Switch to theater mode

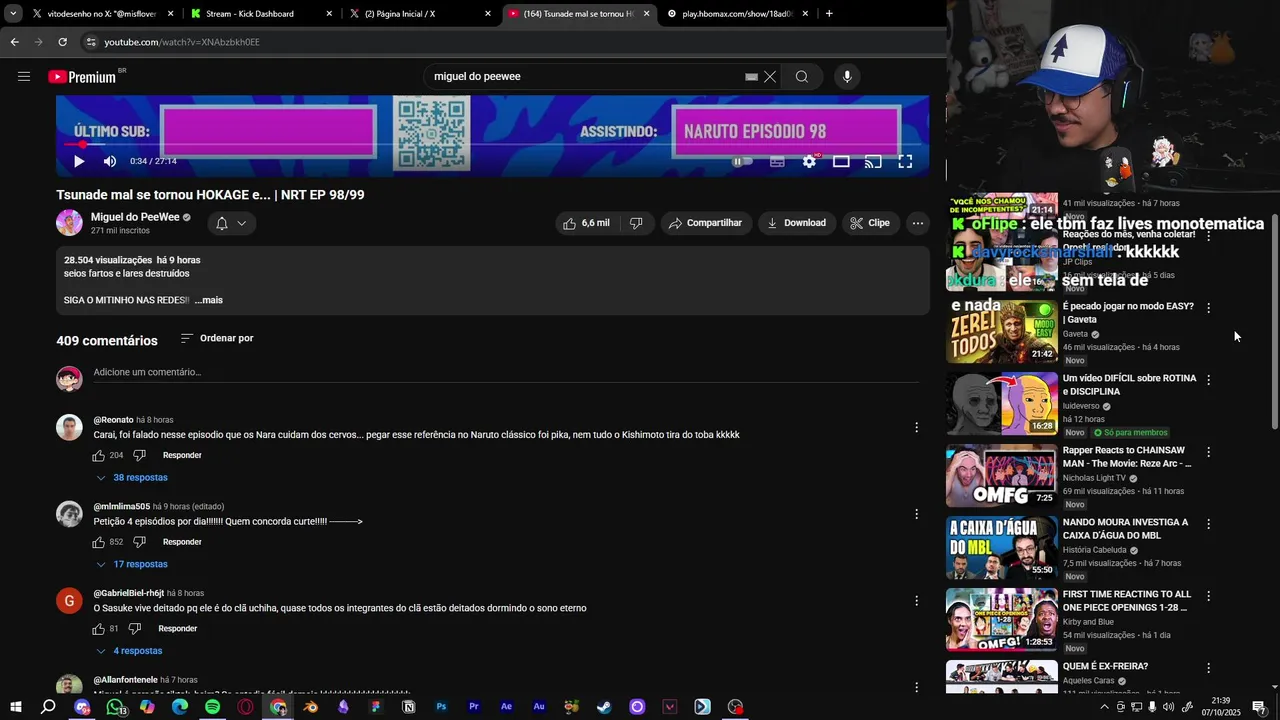tap(841, 161)
